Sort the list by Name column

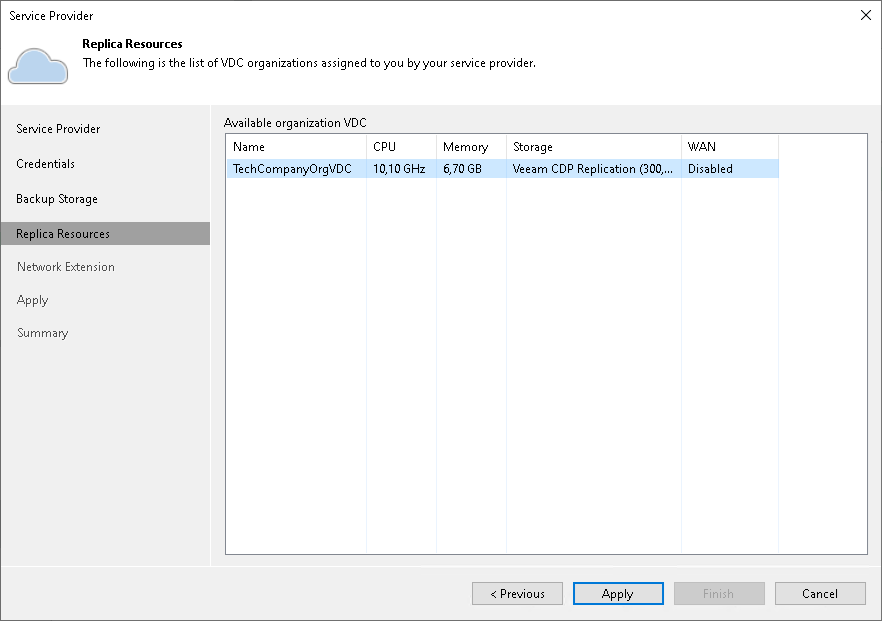coord(295,146)
